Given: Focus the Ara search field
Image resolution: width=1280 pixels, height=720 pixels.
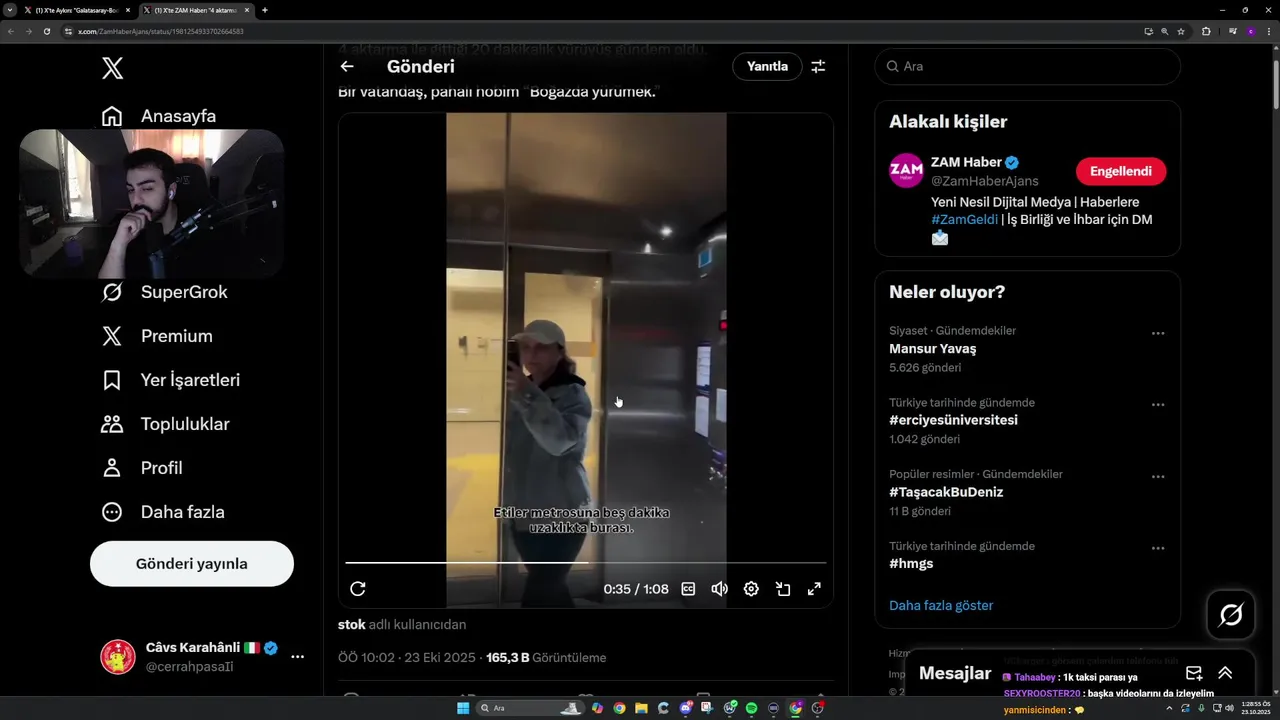Looking at the screenshot, I should pos(1028,67).
